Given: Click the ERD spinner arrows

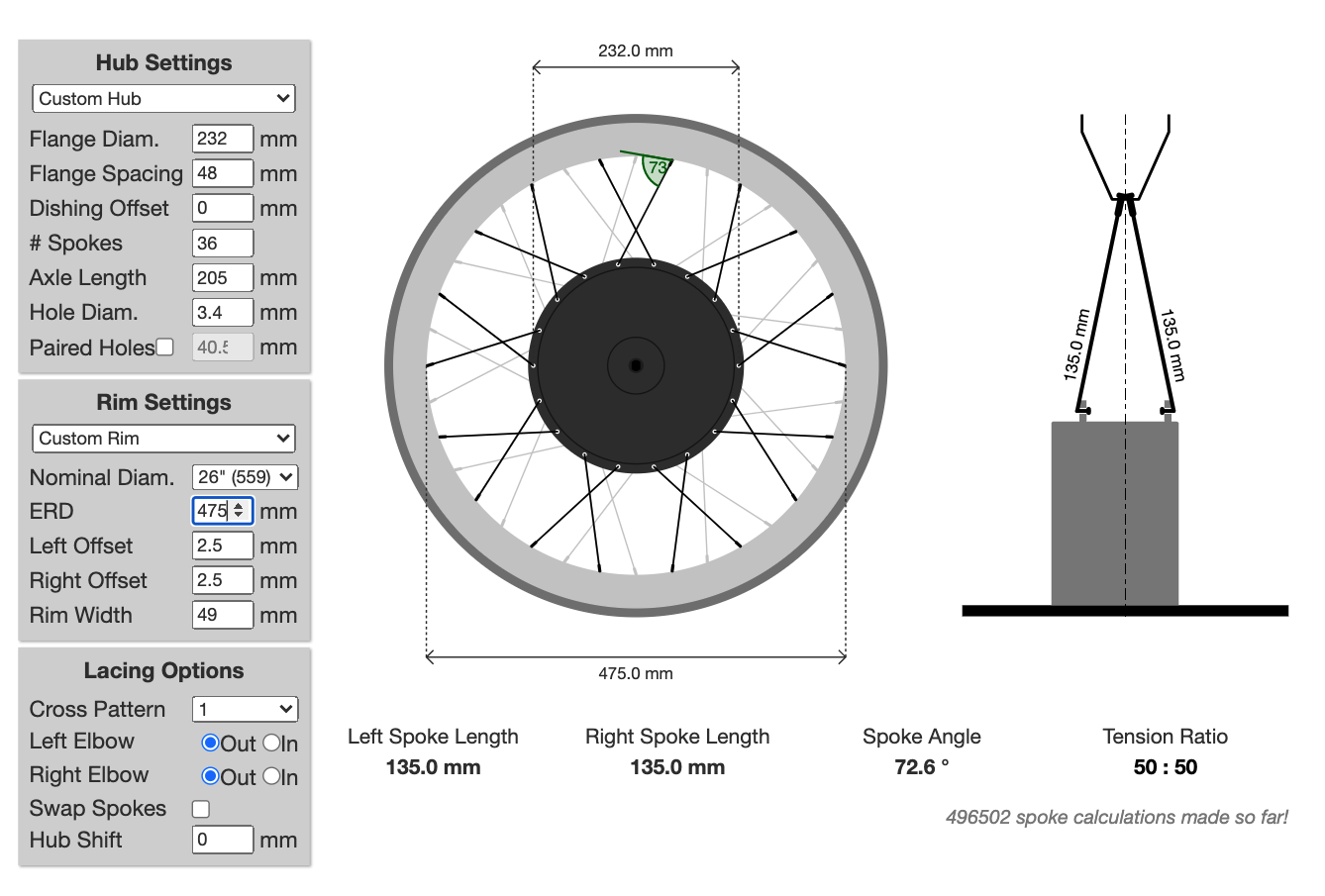Looking at the screenshot, I should (x=239, y=511).
